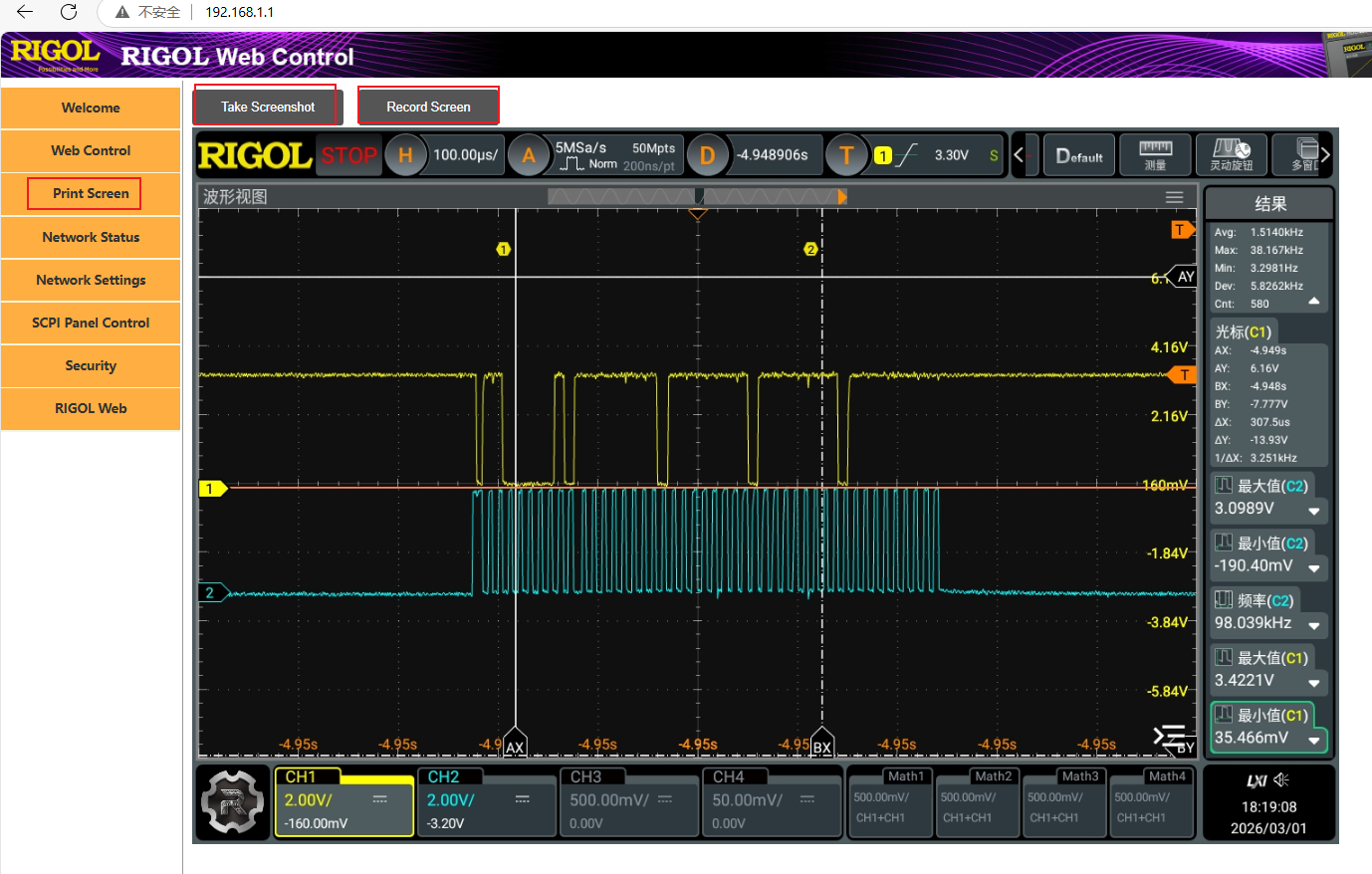Click the 最大值(C1) measurement icon

tap(1224, 657)
